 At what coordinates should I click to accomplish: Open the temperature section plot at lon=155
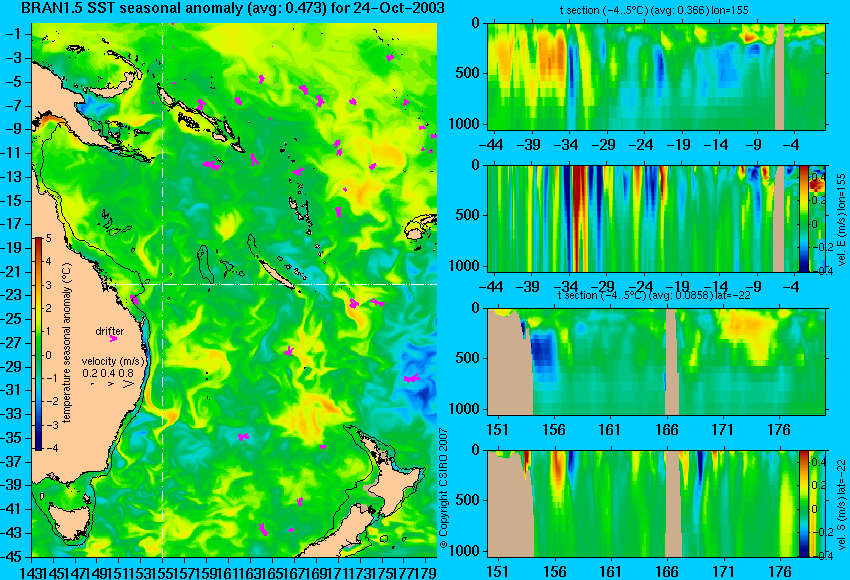point(656,76)
